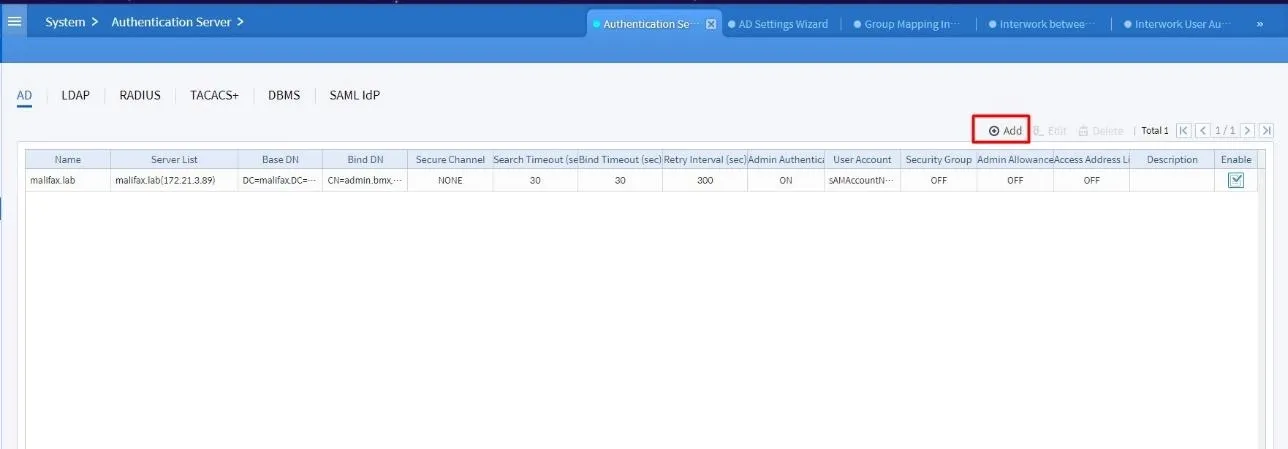
Task: Switch to the RADIUS tab
Action: tap(140, 96)
